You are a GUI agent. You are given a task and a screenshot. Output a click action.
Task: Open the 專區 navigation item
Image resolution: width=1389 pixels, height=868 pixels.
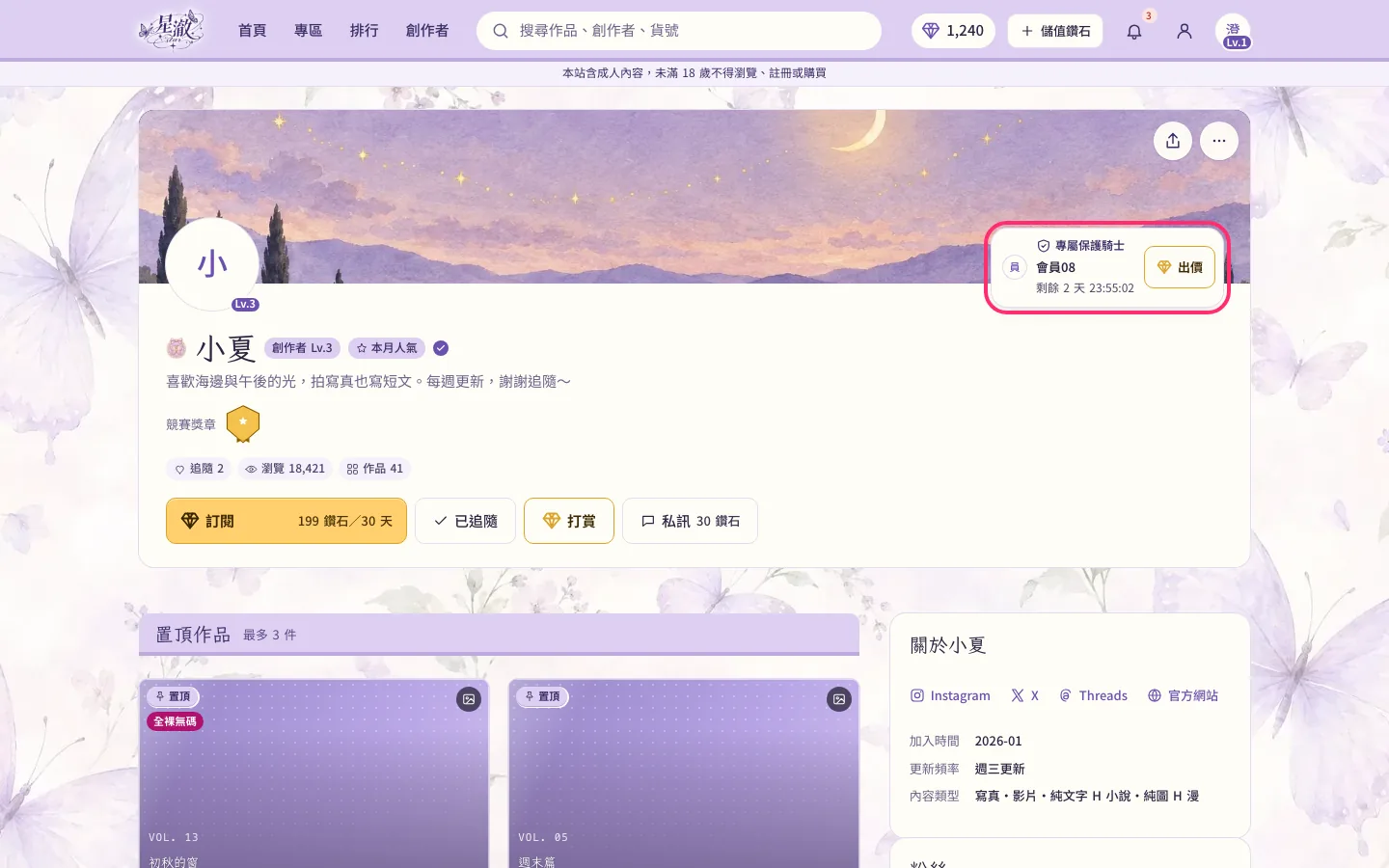309,31
